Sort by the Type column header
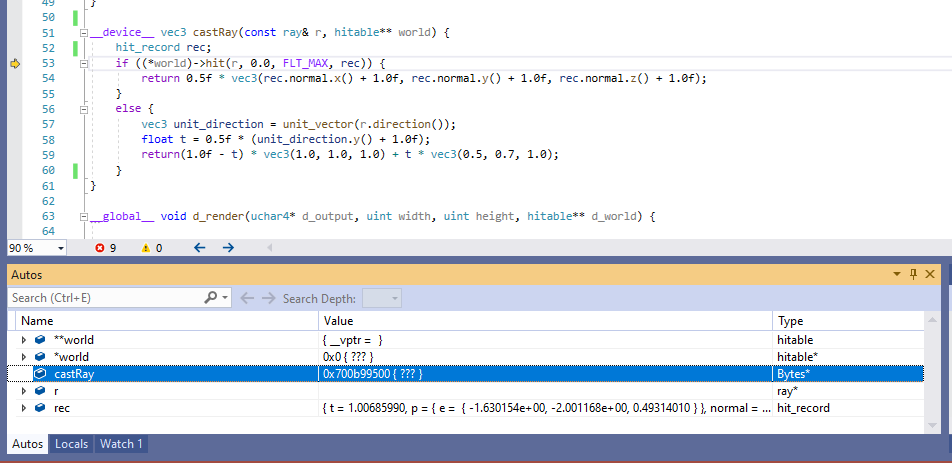Image resolution: width=952 pixels, height=463 pixels. tap(848, 321)
